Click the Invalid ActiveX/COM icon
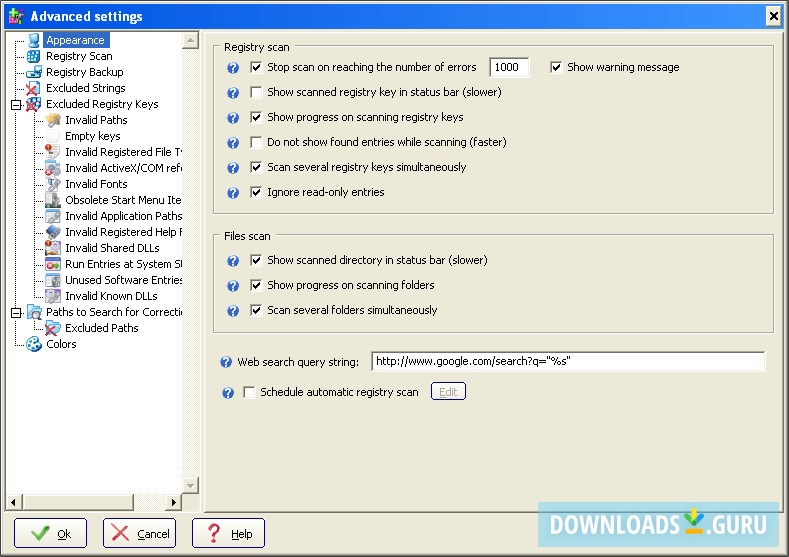Screen dimensions: 789x557 [53, 168]
